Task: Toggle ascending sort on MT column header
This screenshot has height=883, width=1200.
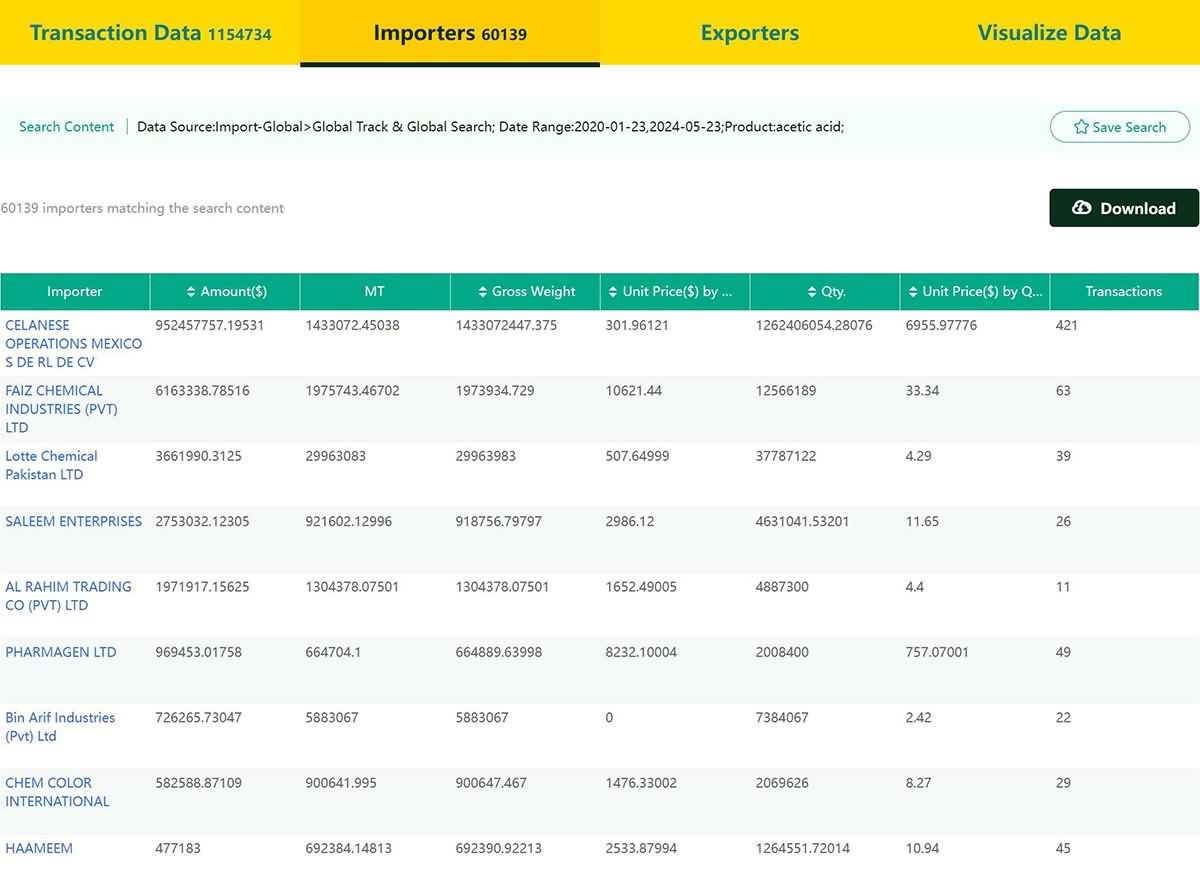Action: [375, 291]
